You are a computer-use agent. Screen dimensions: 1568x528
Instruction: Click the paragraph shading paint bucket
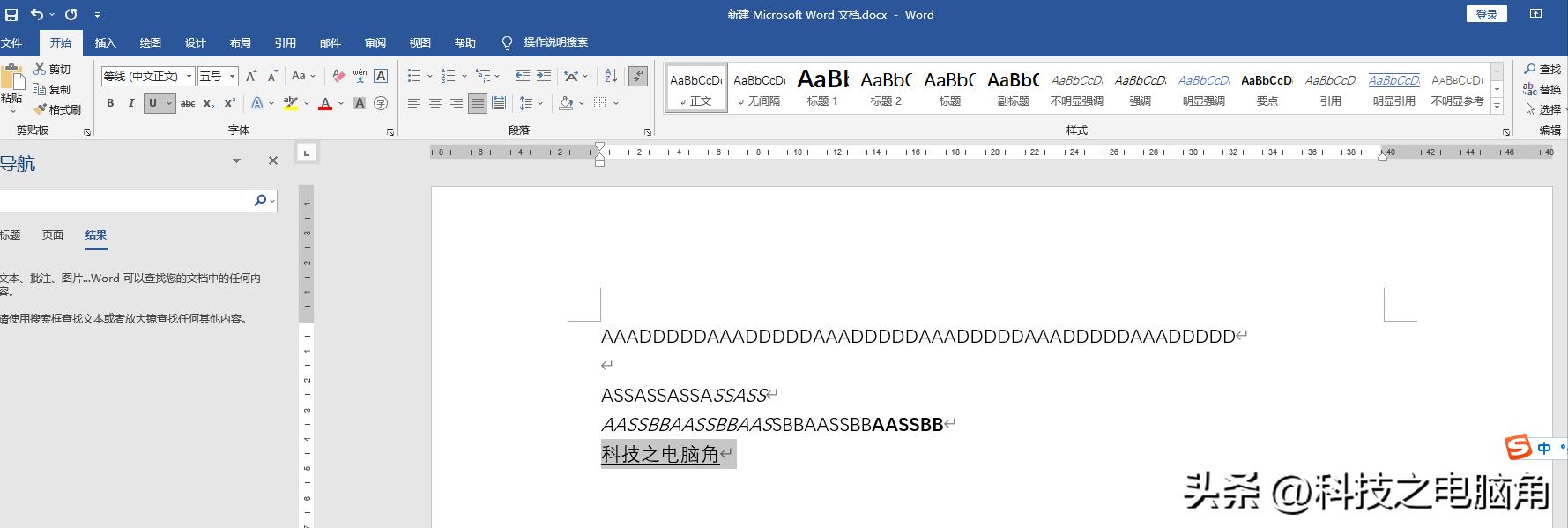pos(566,103)
